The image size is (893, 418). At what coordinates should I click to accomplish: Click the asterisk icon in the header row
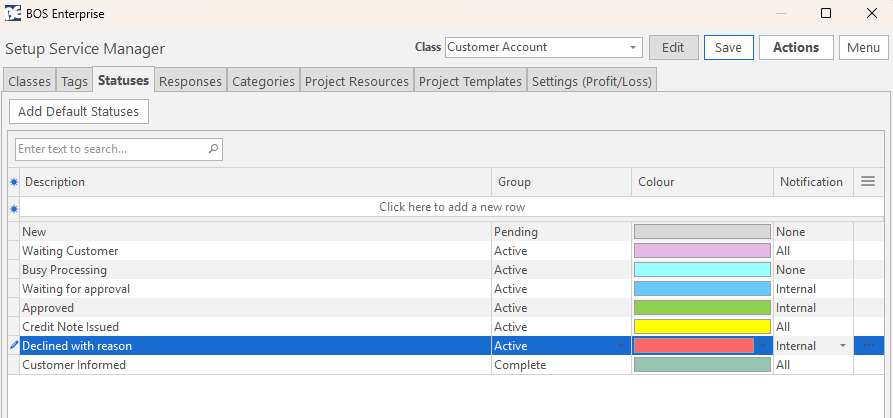coord(14,182)
